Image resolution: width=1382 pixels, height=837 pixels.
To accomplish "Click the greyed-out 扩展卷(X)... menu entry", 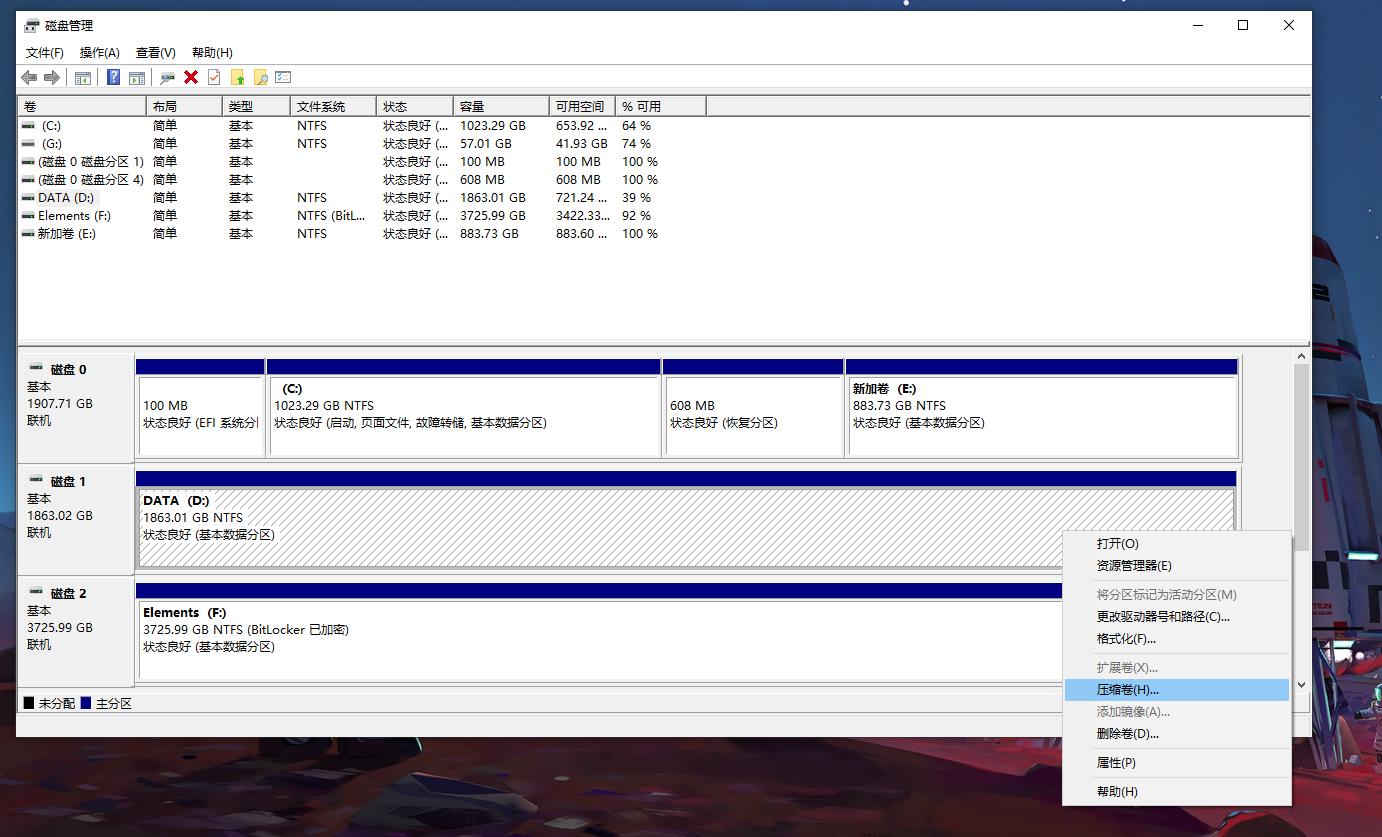I will click(x=1177, y=668).
